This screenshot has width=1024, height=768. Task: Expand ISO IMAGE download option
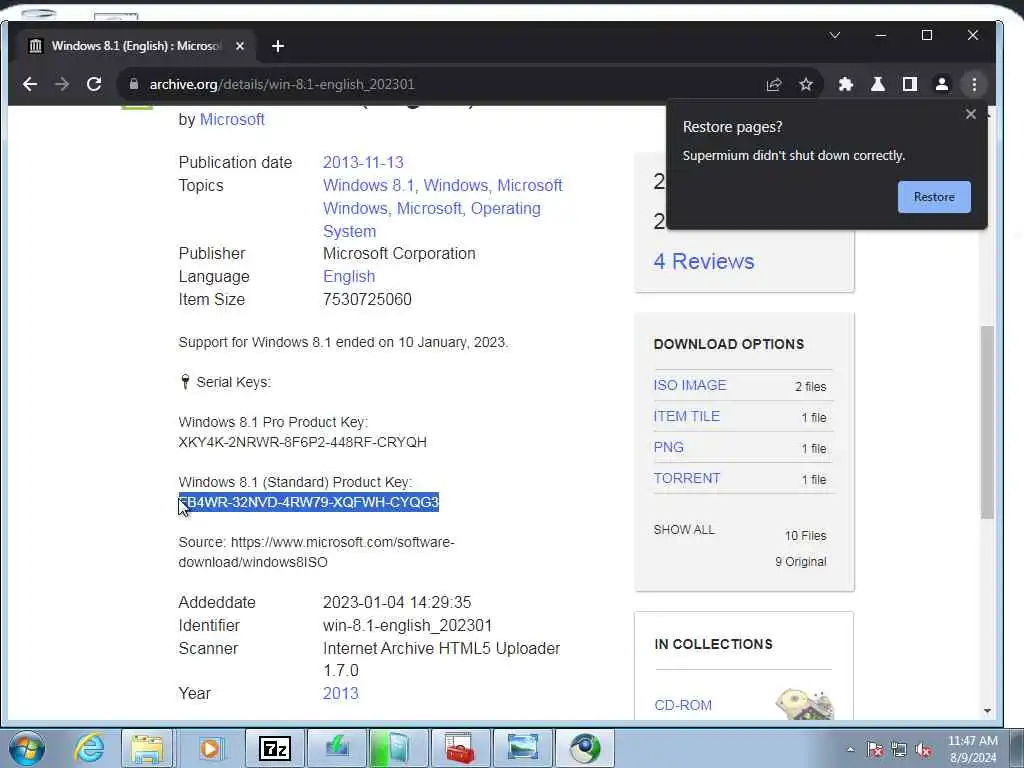click(x=690, y=385)
